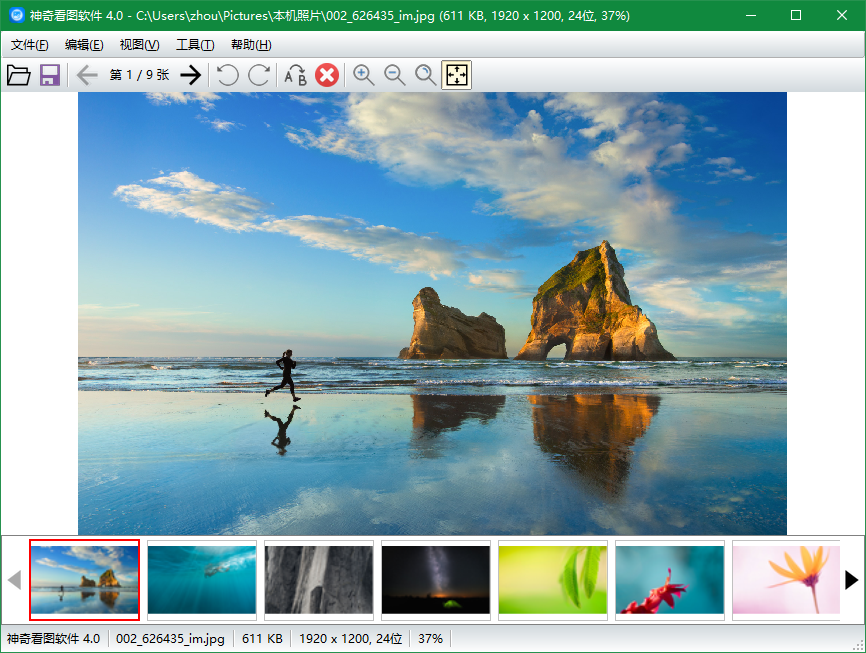The width and height of the screenshot is (866, 653).
Task: Select the gray waterfall rock thumbnail
Action: tap(319, 580)
